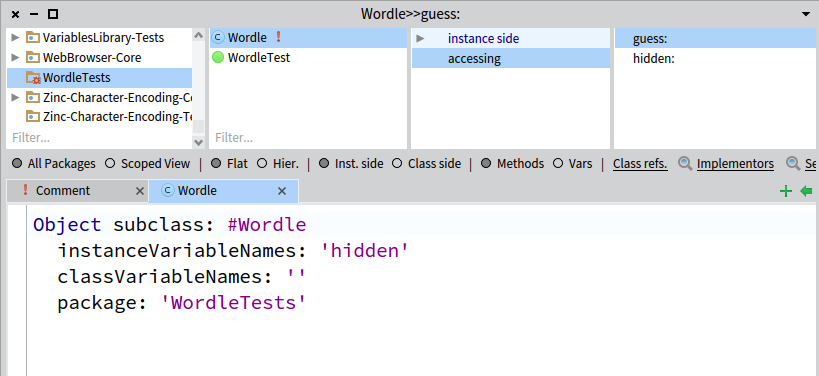The height and width of the screenshot is (376, 819).
Task: Click the red exclamation icon on Comment tab
Action: [x=25, y=191]
